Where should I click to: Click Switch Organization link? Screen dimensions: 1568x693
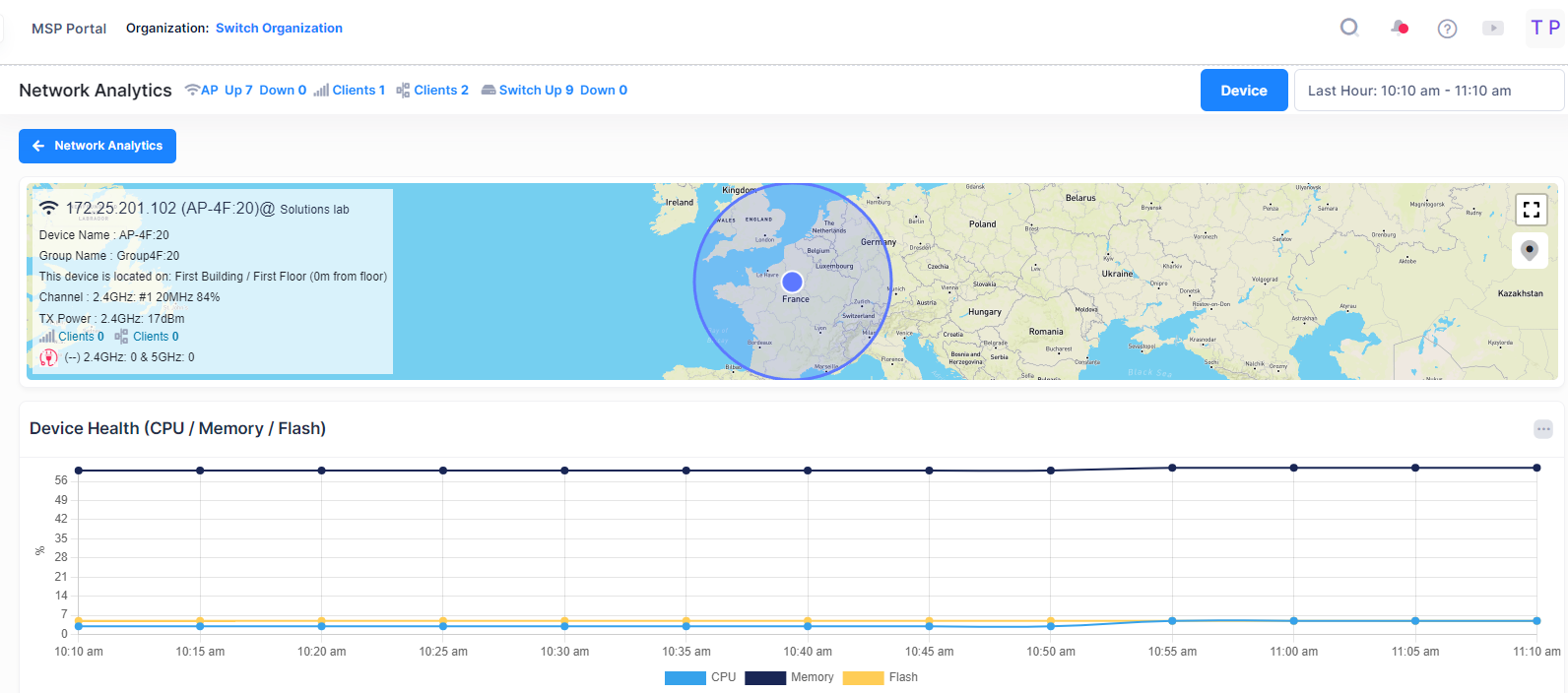pyautogui.click(x=279, y=28)
